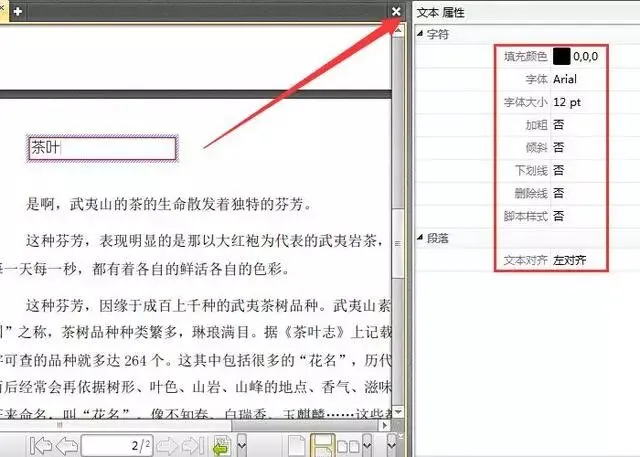Change the font size 12 pt
Screen dimensions: 640x457
[567, 102]
